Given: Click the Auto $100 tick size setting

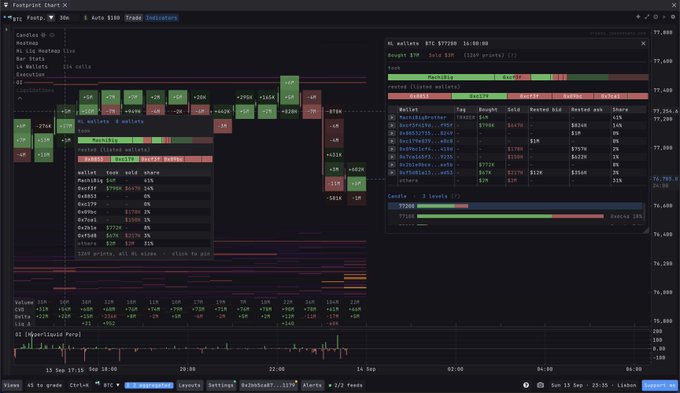Looking at the screenshot, I should point(105,18).
